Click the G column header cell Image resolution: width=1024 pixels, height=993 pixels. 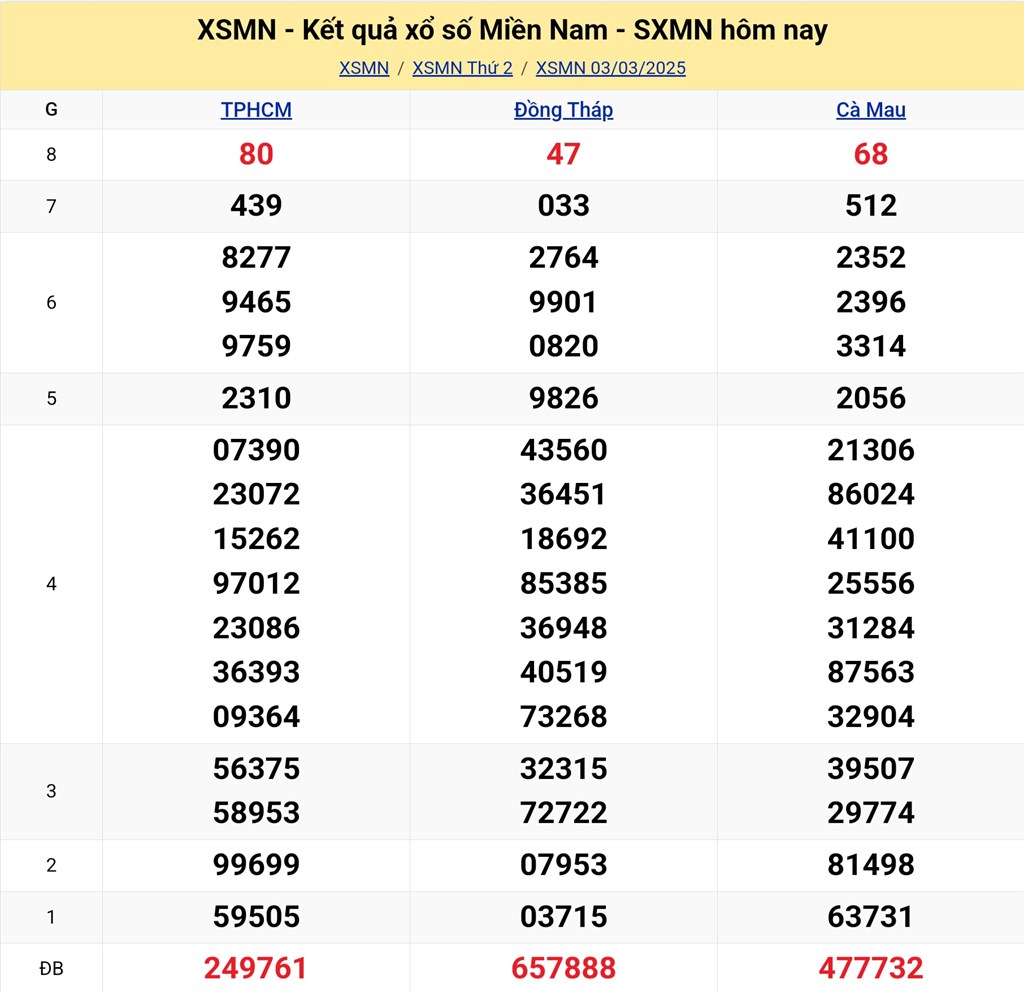coord(51,110)
